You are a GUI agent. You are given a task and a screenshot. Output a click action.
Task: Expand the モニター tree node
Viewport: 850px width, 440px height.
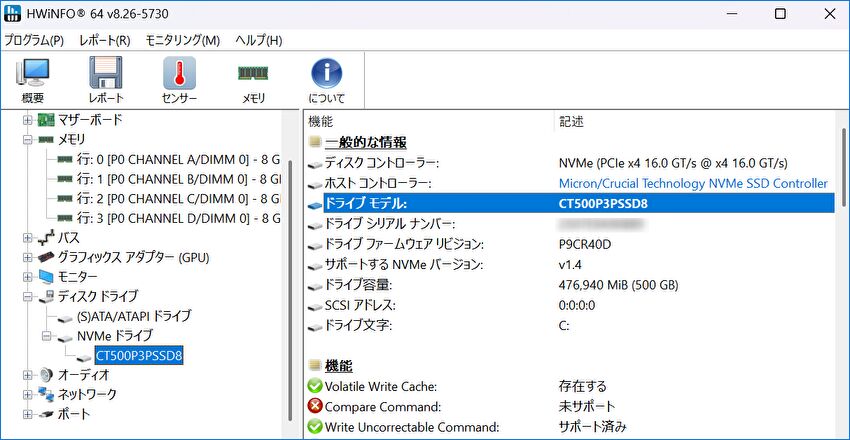click(x=28, y=277)
